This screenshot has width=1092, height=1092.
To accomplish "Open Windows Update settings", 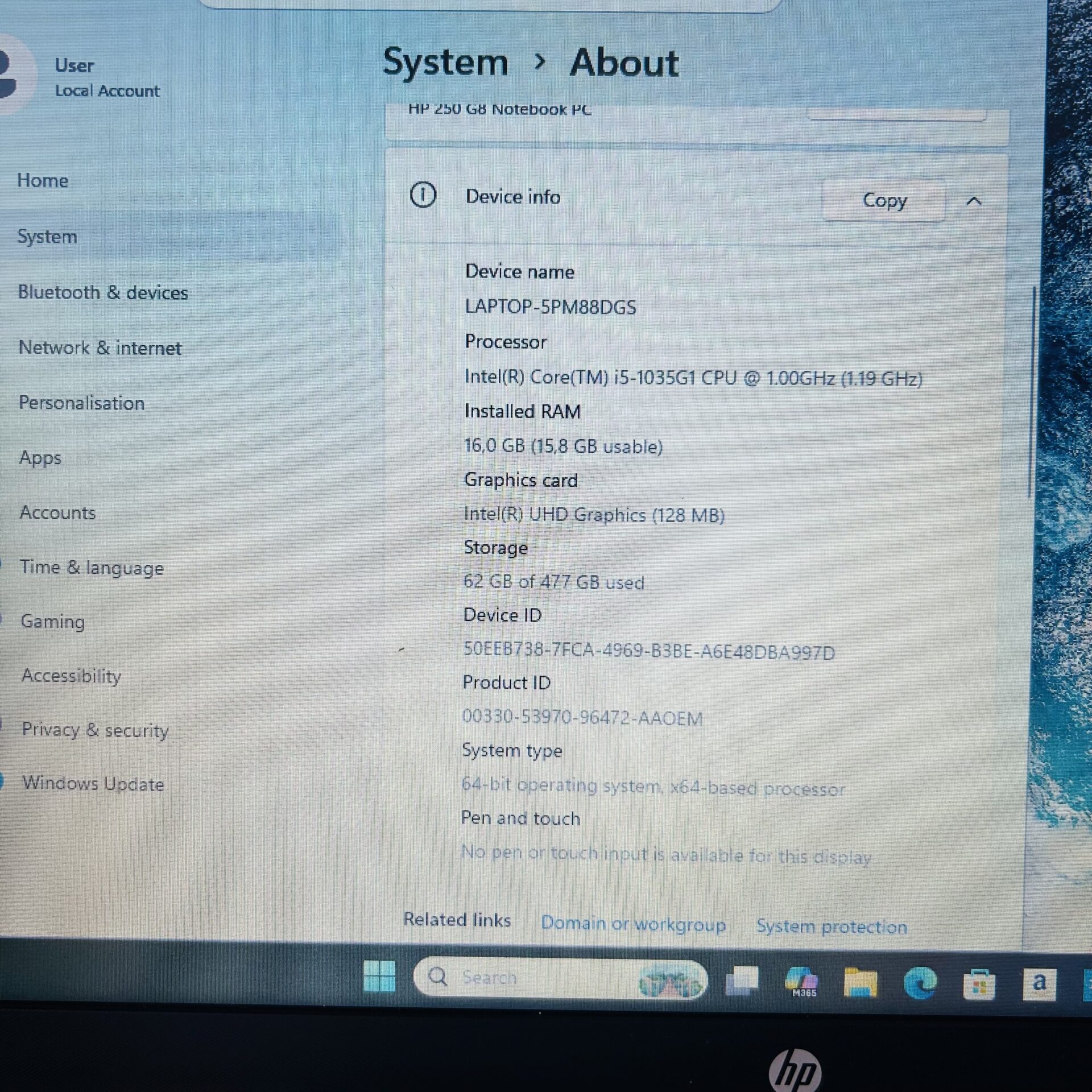I will coord(93,784).
